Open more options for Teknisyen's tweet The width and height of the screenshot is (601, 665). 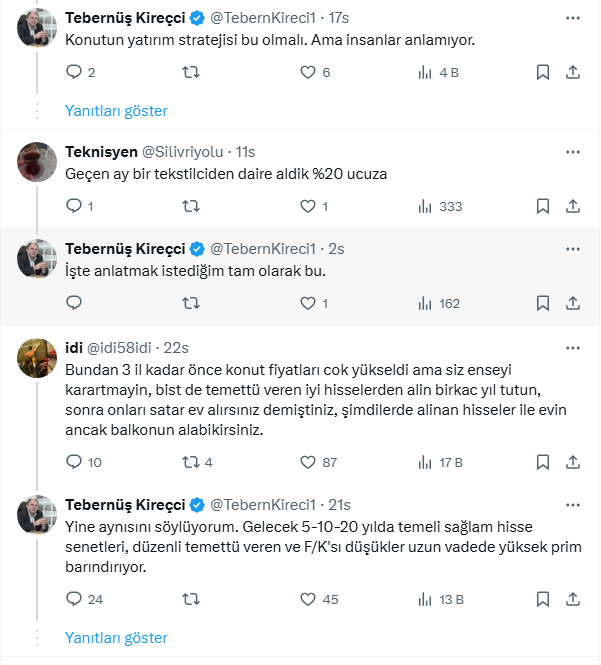573,152
